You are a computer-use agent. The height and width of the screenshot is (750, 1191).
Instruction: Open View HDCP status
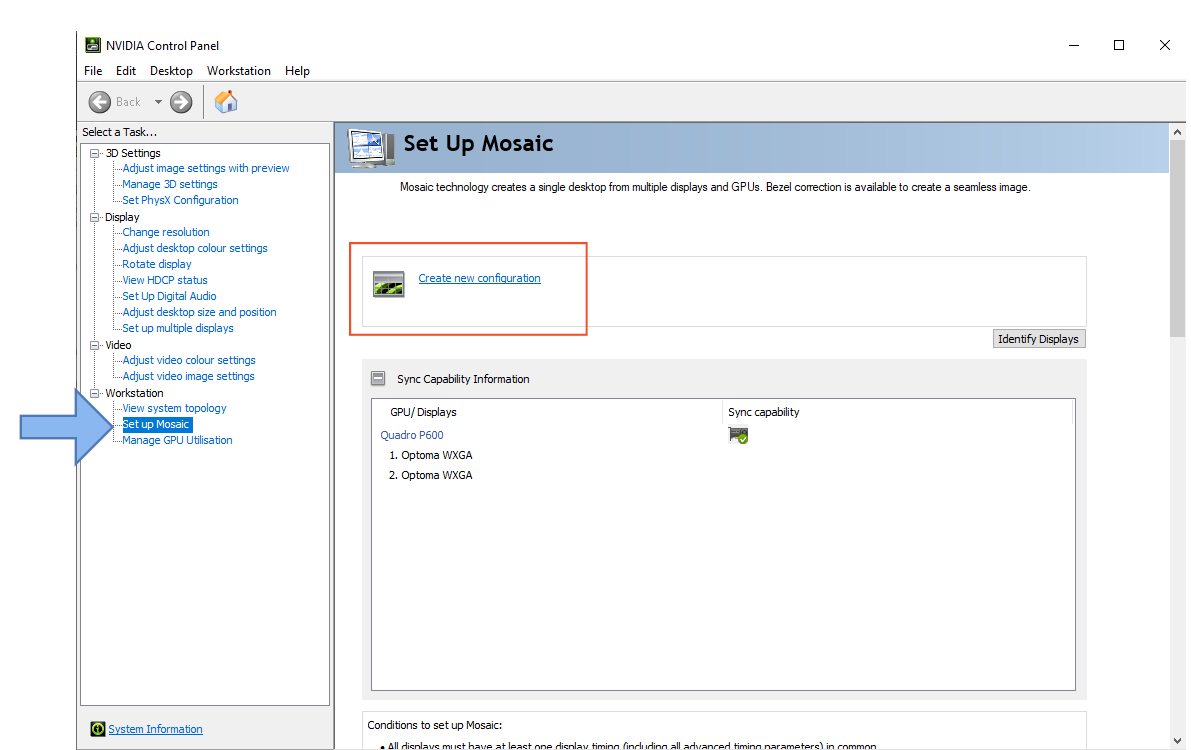pos(165,280)
